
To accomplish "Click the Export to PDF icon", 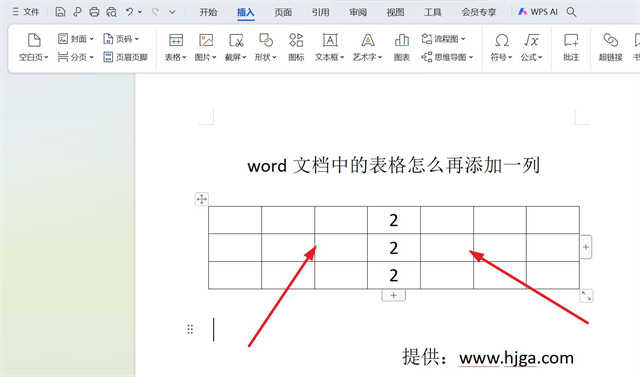I will [77, 12].
